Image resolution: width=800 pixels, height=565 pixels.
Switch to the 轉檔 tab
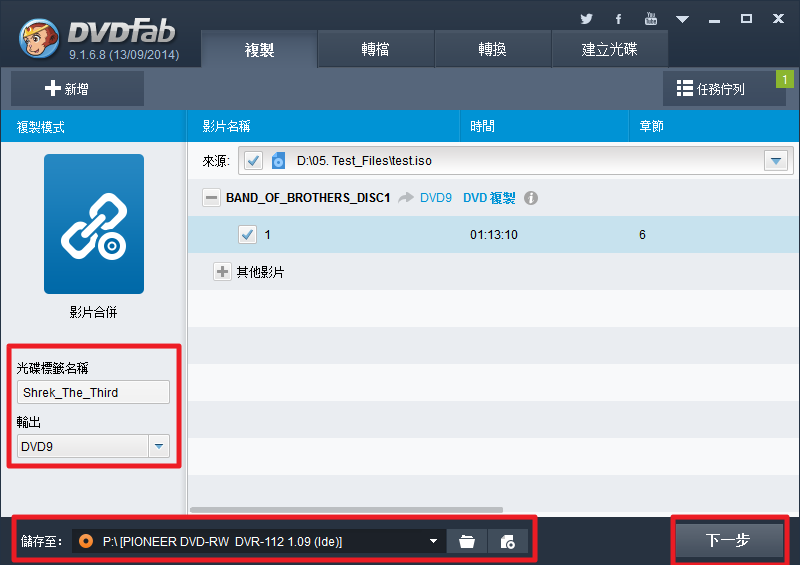376,49
